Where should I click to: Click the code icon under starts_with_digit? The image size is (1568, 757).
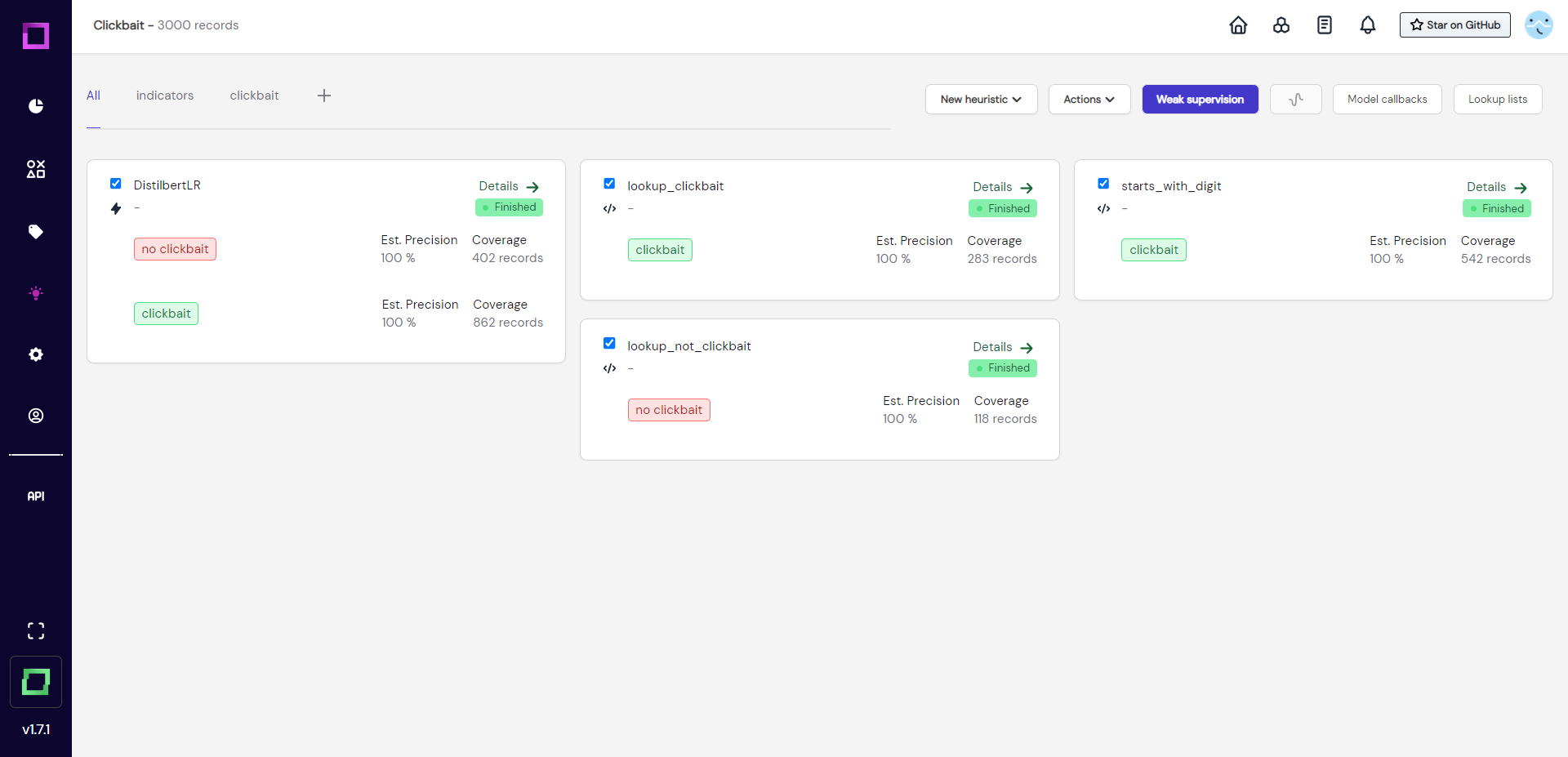tap(1103, 208)
